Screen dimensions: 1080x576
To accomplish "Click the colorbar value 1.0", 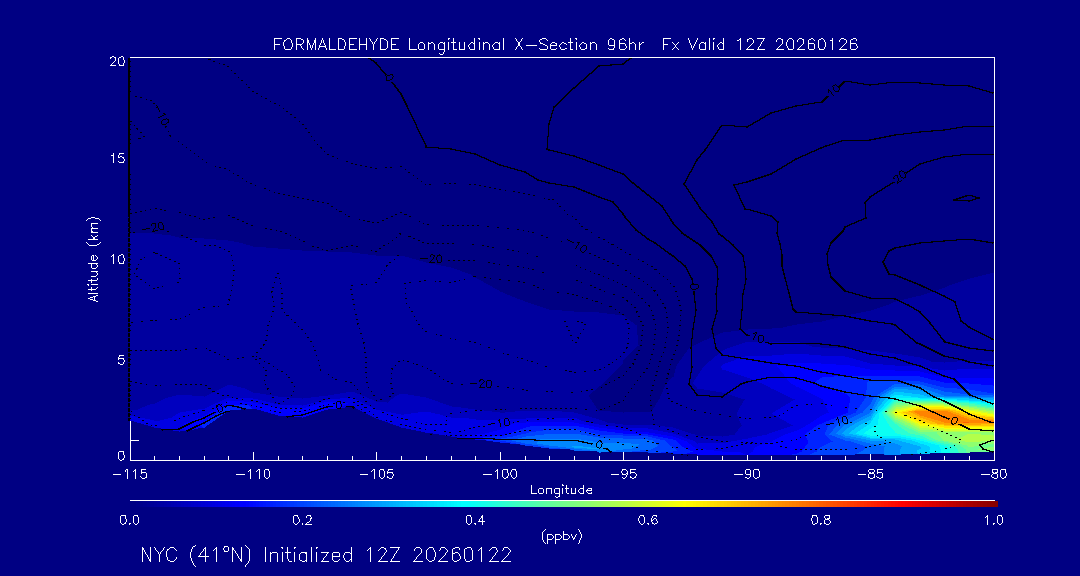I will click(x=993, y=521).
